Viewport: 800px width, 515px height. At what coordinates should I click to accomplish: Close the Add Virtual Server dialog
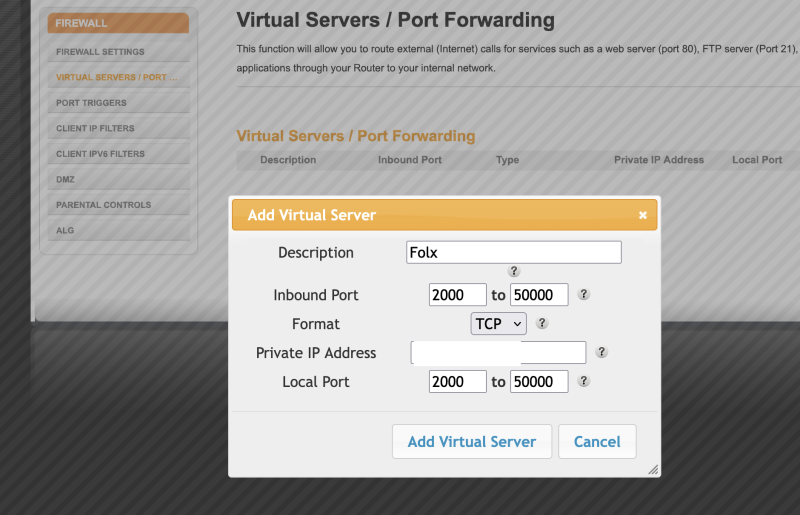point(643,215)
